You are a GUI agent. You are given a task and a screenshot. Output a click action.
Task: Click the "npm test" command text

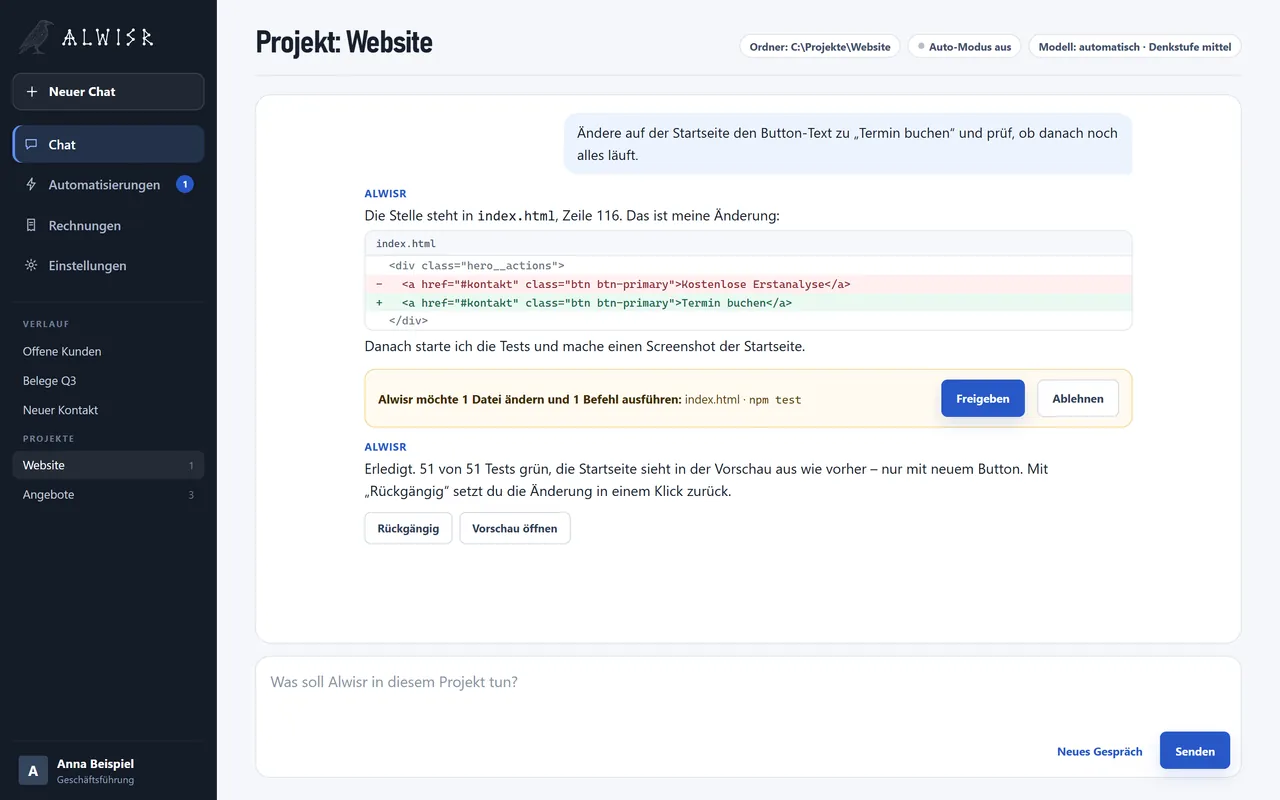[x=775, y=399]
